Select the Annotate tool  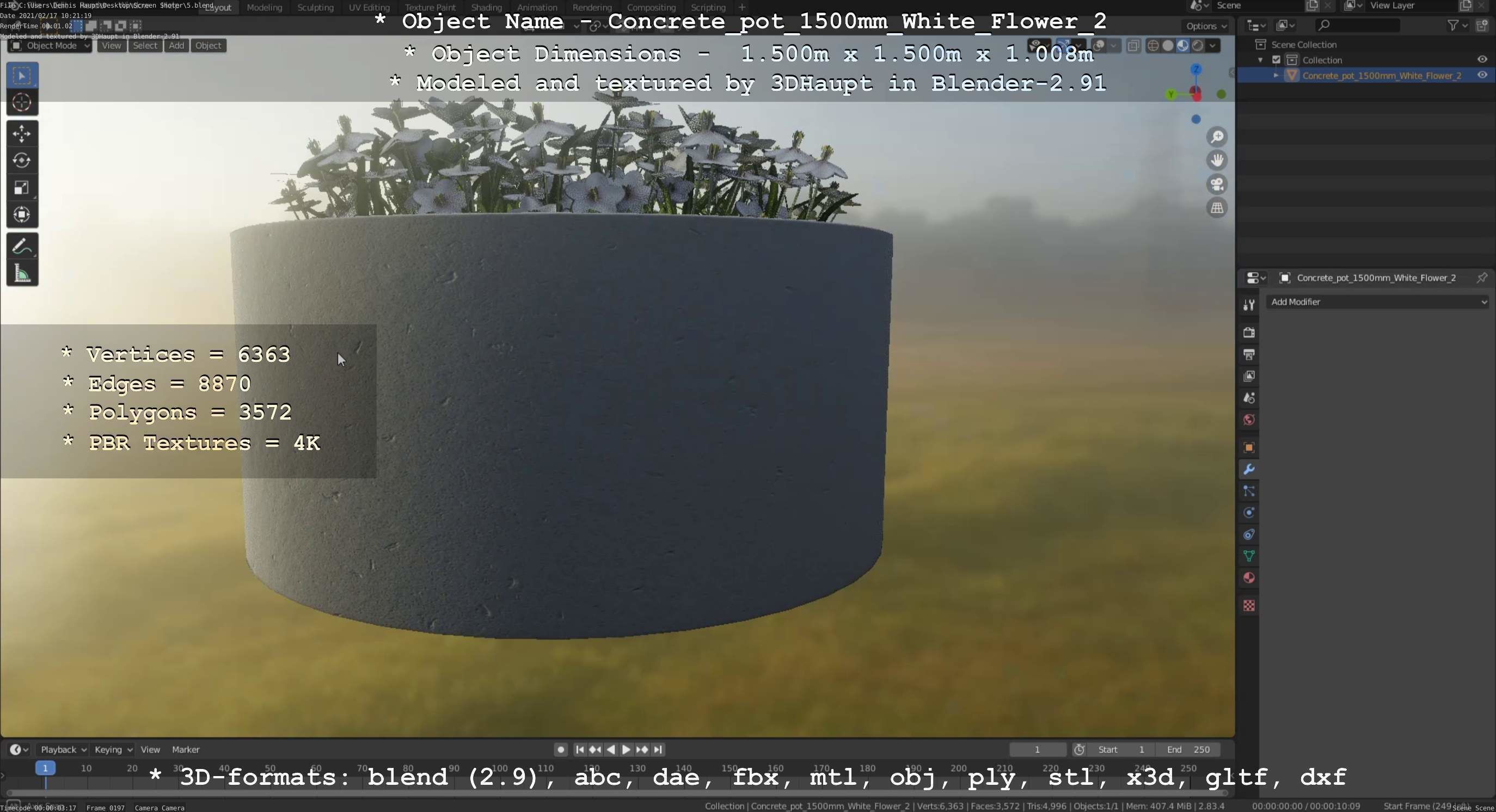click(x=22, y=247)
